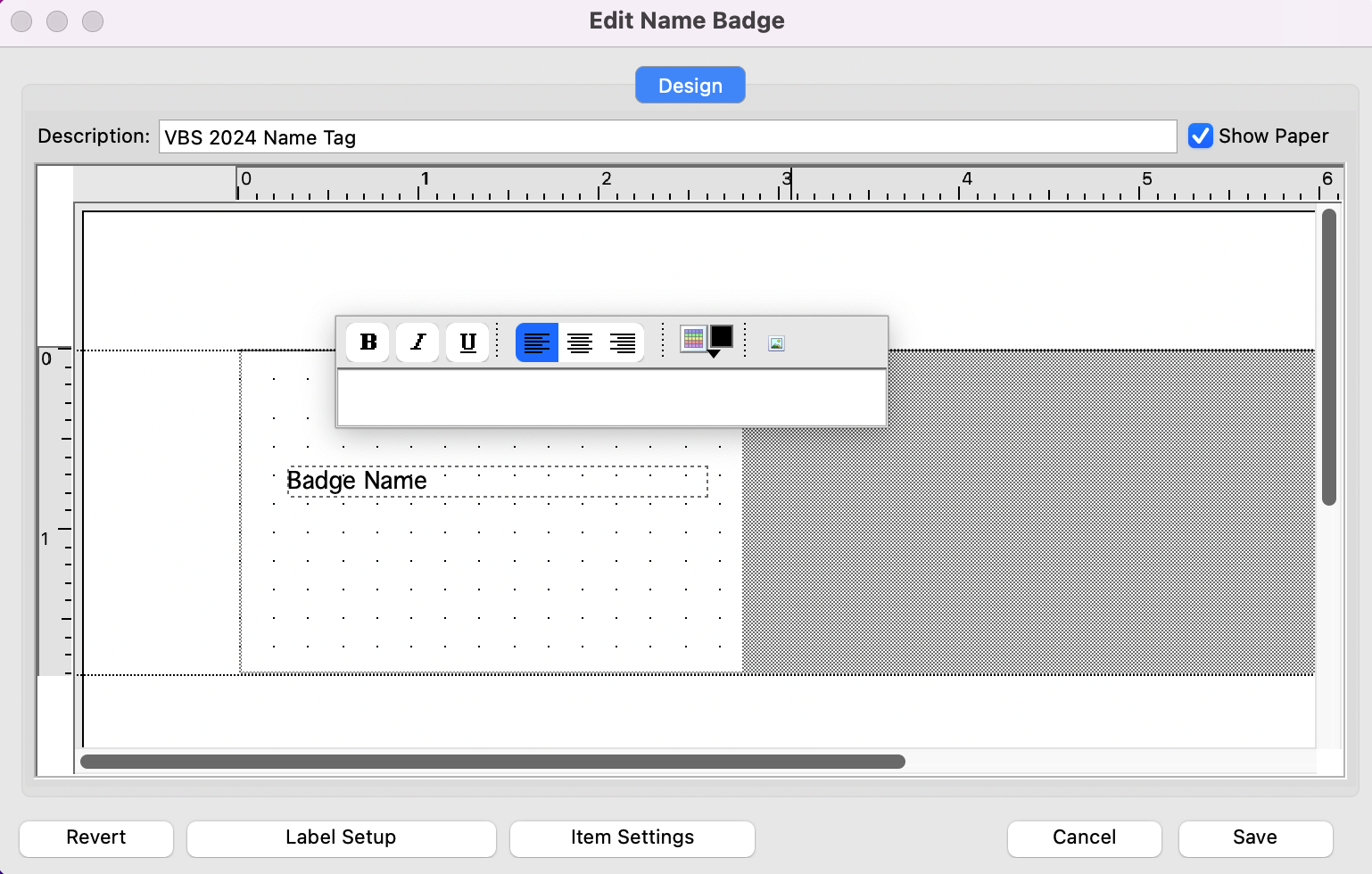Screen dimensions: 1372x874
Task: Cancel editing the name badge
Action: pyautogui.click(x=1084, y=837)
